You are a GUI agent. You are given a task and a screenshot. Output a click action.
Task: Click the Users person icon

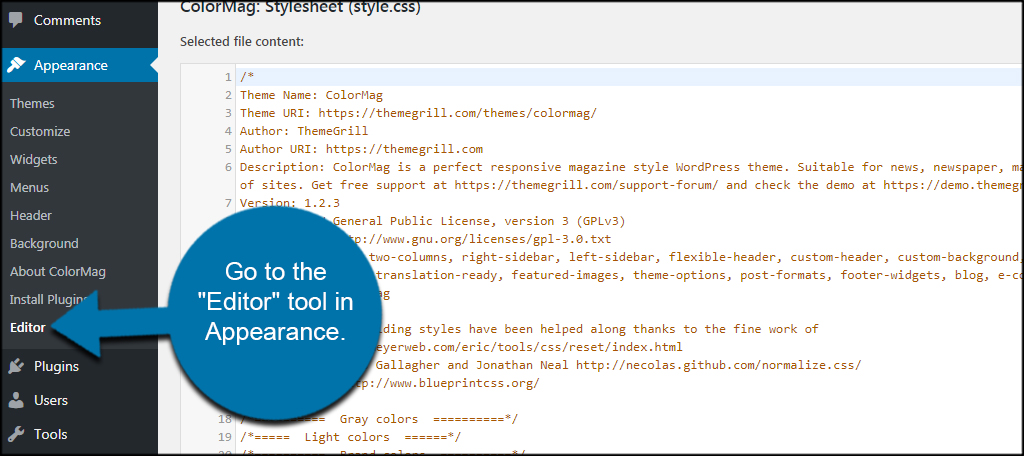coord(16,400)
